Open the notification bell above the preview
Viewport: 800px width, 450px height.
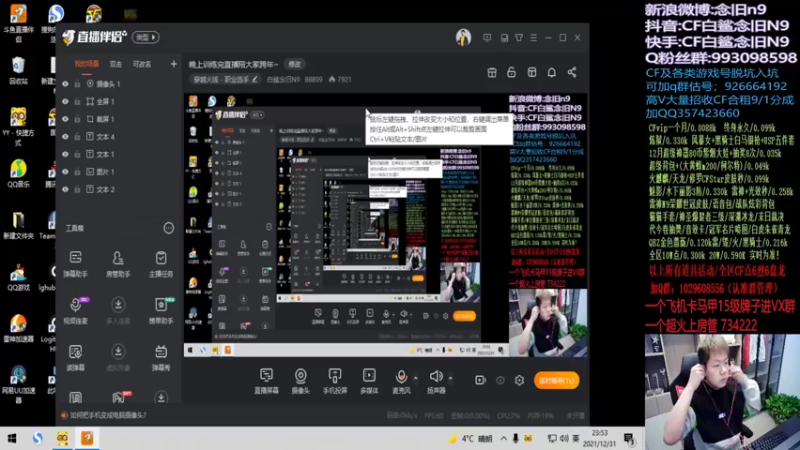[552, 72]
